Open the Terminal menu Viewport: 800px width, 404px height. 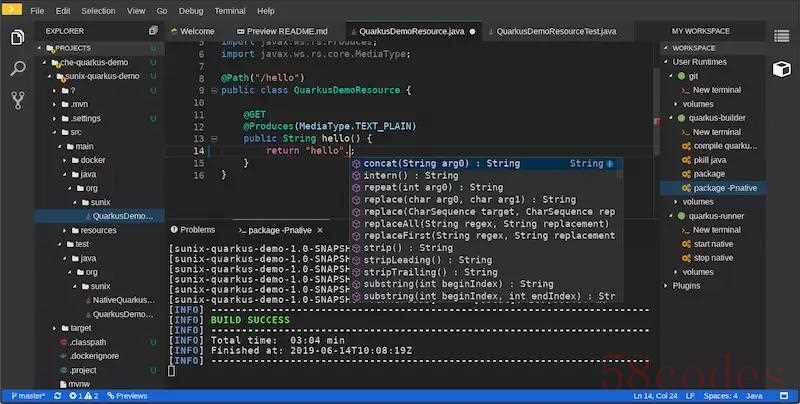point(230,10)
